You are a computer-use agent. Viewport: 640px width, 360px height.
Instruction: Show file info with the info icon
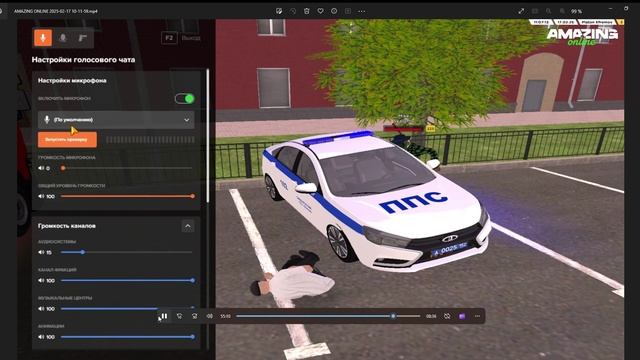point(334,11)
